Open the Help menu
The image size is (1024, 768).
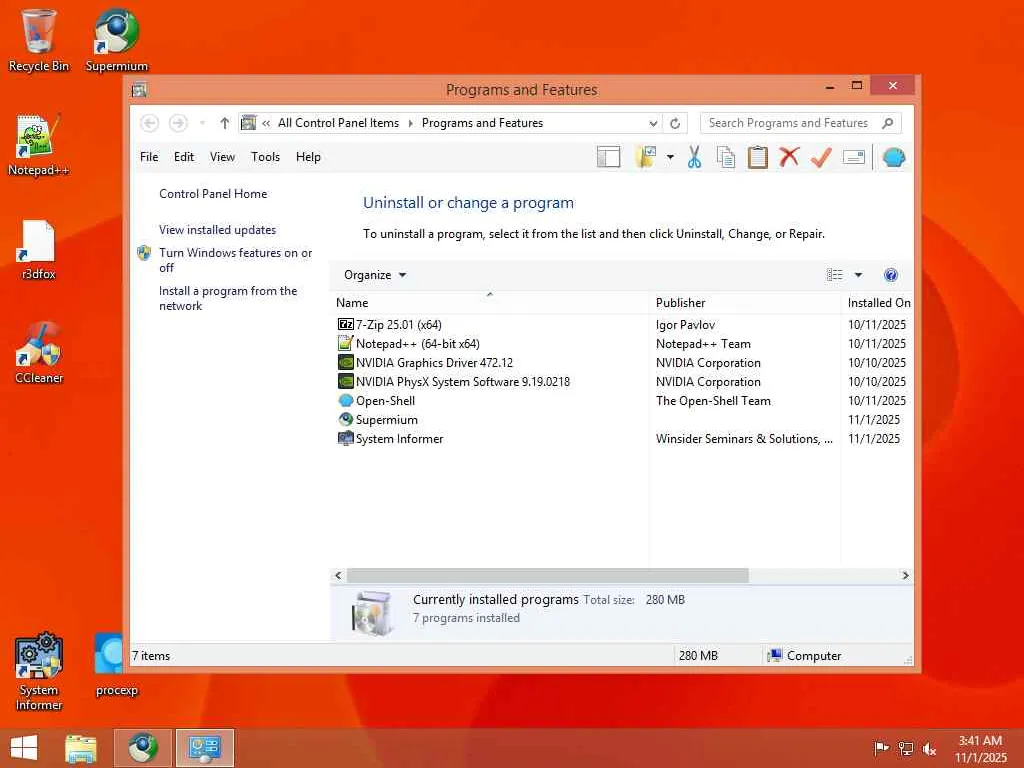point(308,157)
